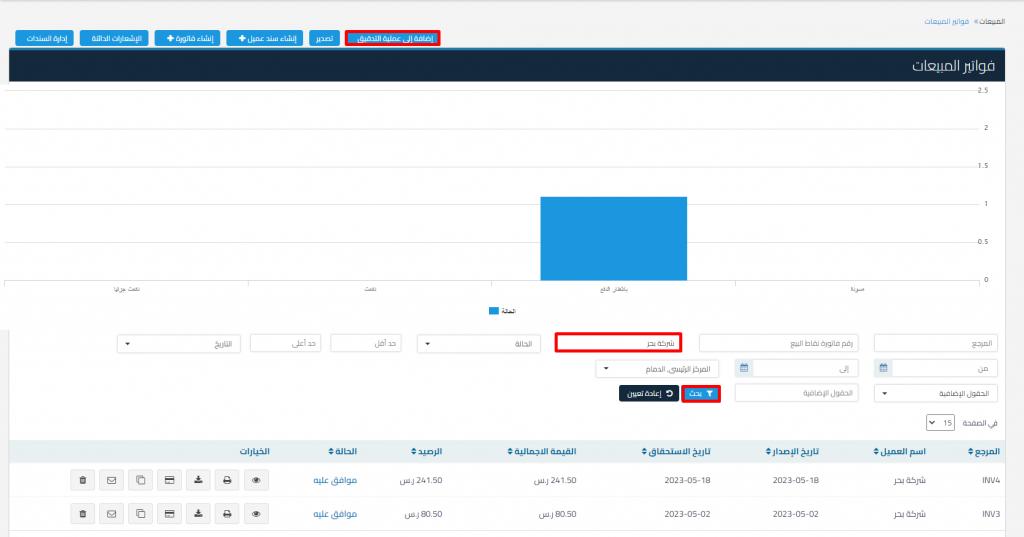Delete invoice INV3 with the trash icon

82,514
